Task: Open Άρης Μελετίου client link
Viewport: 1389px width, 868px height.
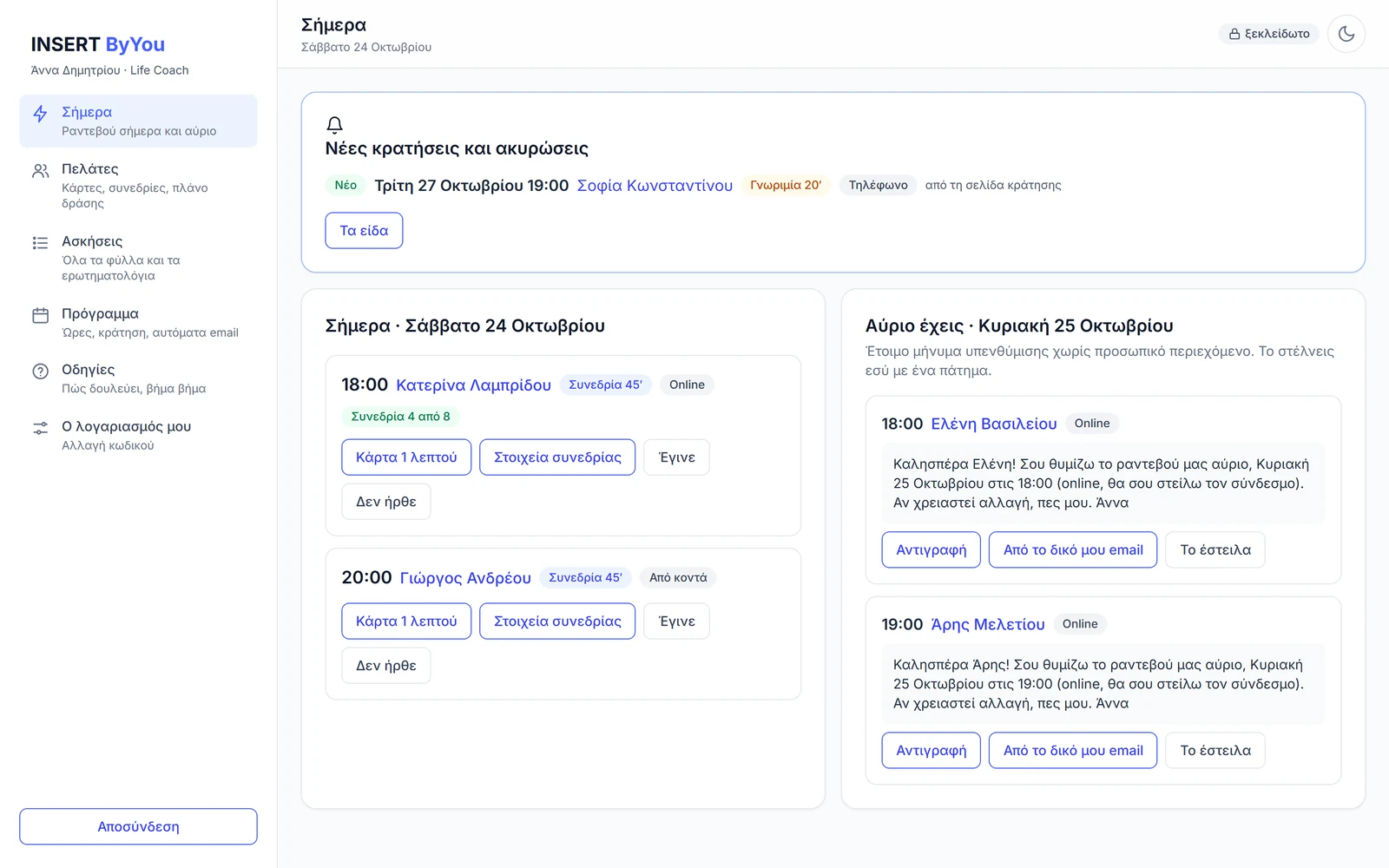Action: pos(988,624)
